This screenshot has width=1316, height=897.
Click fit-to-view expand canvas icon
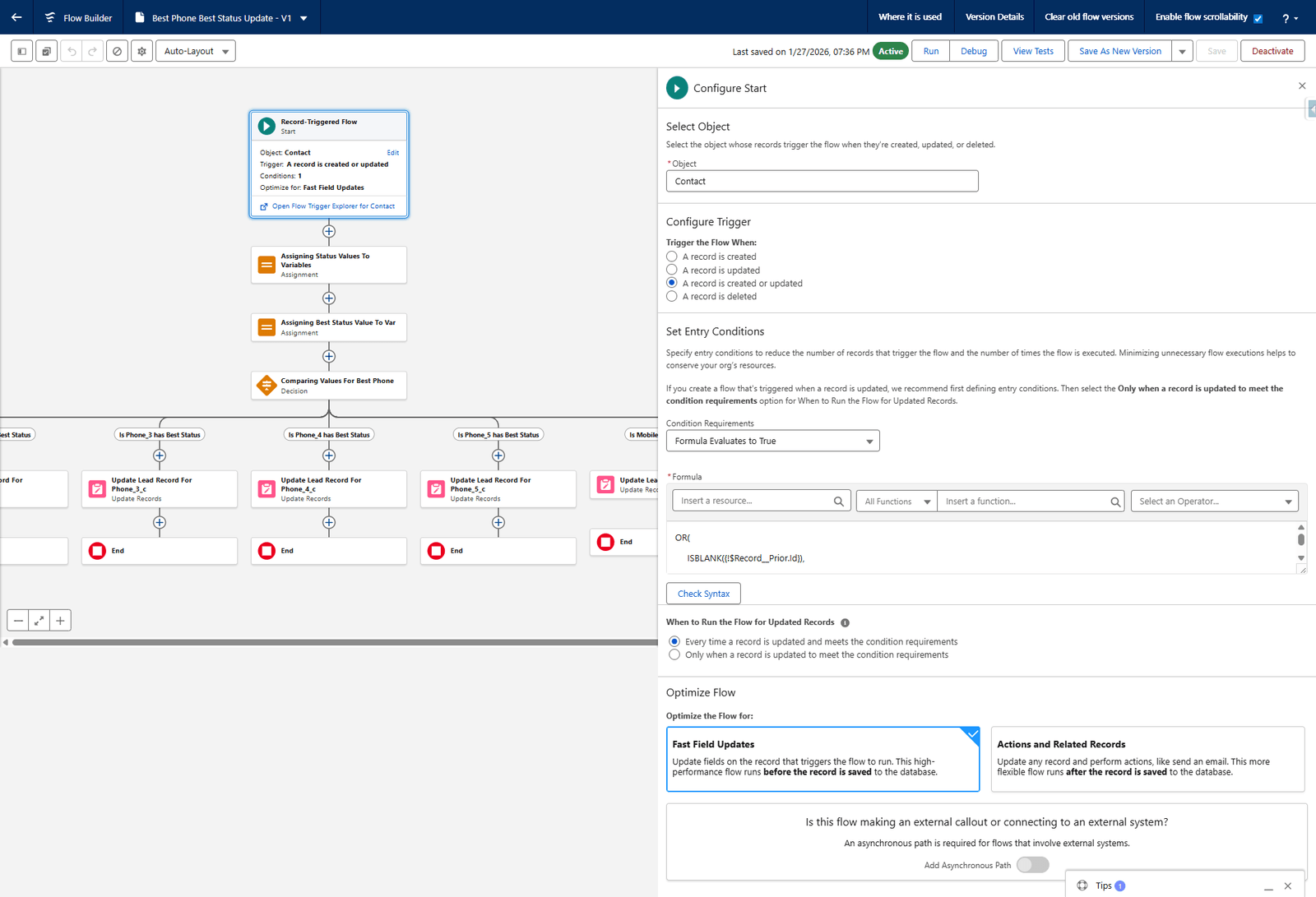click(39, 621)
